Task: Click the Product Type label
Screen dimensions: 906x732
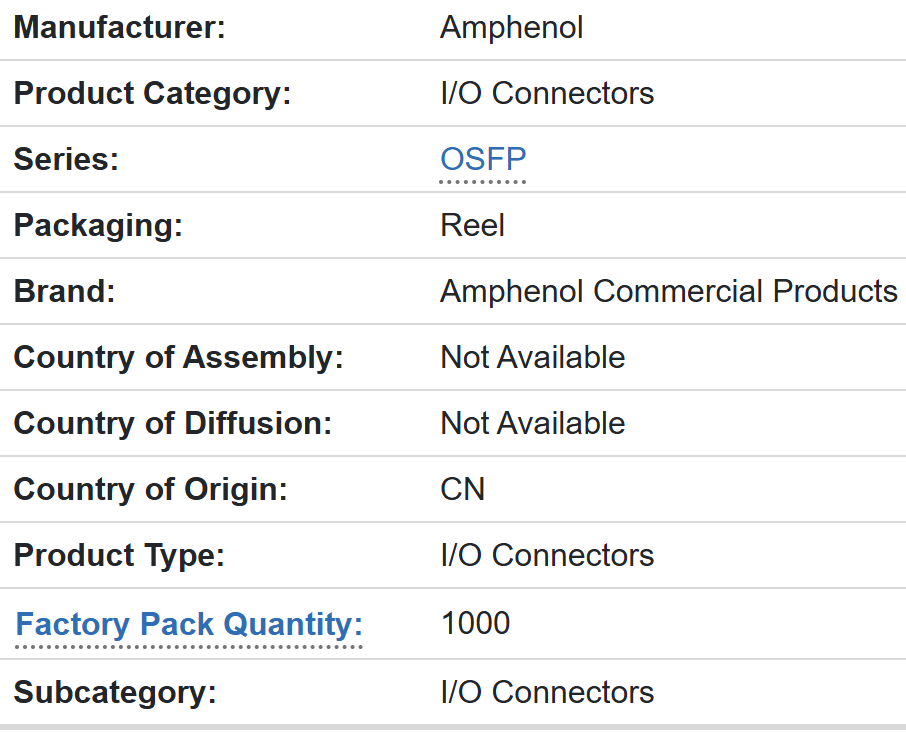Action: [119, 556]
